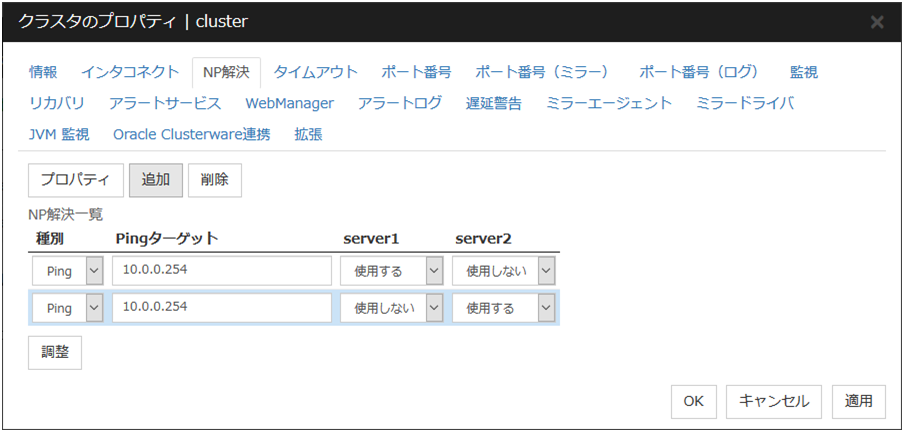Open the インタコネクト tab
The height and width of the screenshot is (432, 904).
[x=124, y=72]
